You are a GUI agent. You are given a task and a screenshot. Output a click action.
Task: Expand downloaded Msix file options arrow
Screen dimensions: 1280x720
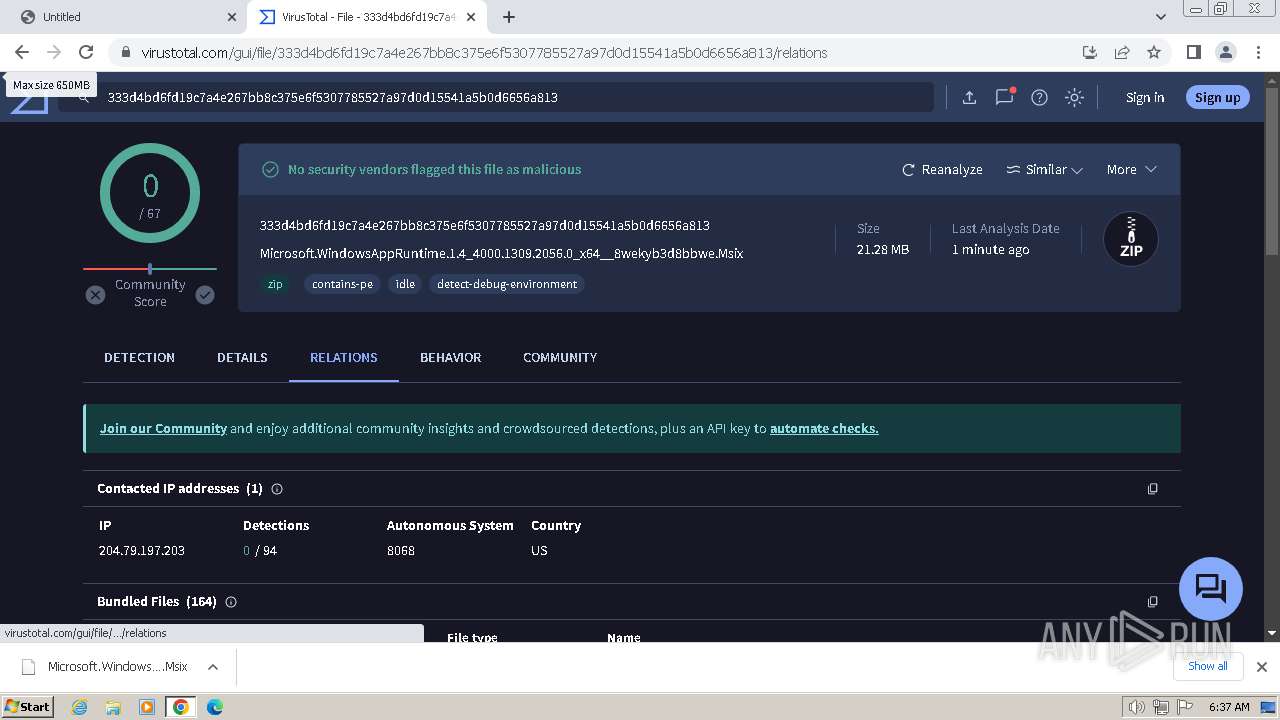[x=212, y=667]
